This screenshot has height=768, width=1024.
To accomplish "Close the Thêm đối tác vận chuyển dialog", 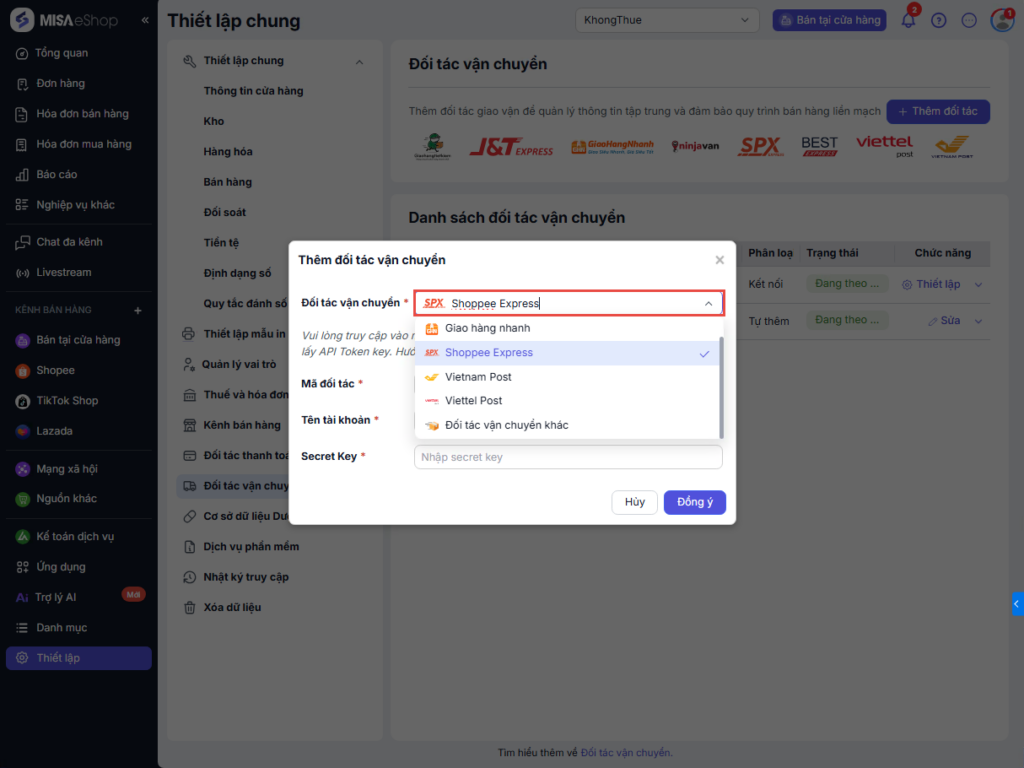I will pyautogui.click(x=720, y=260).
